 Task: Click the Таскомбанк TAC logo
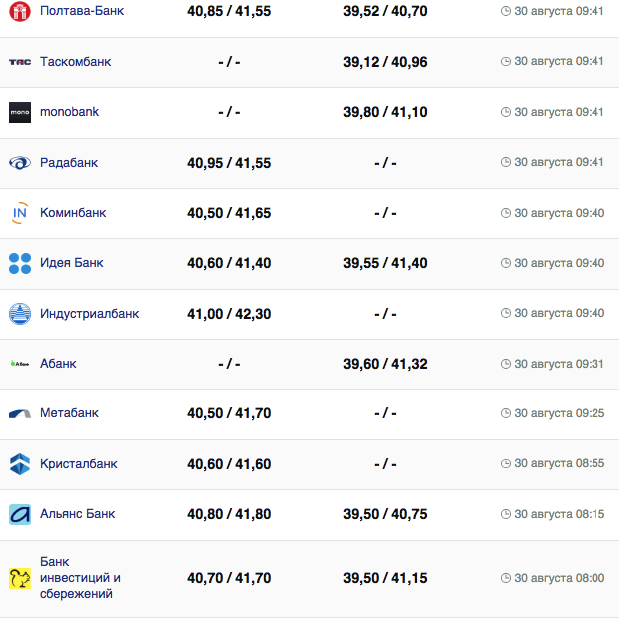coord(20,62)
